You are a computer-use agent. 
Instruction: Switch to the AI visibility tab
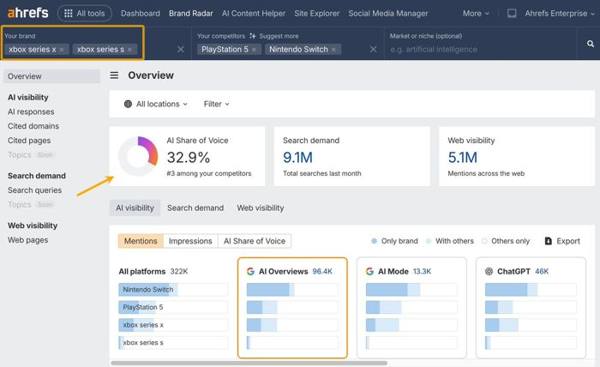tap(135, 208)
